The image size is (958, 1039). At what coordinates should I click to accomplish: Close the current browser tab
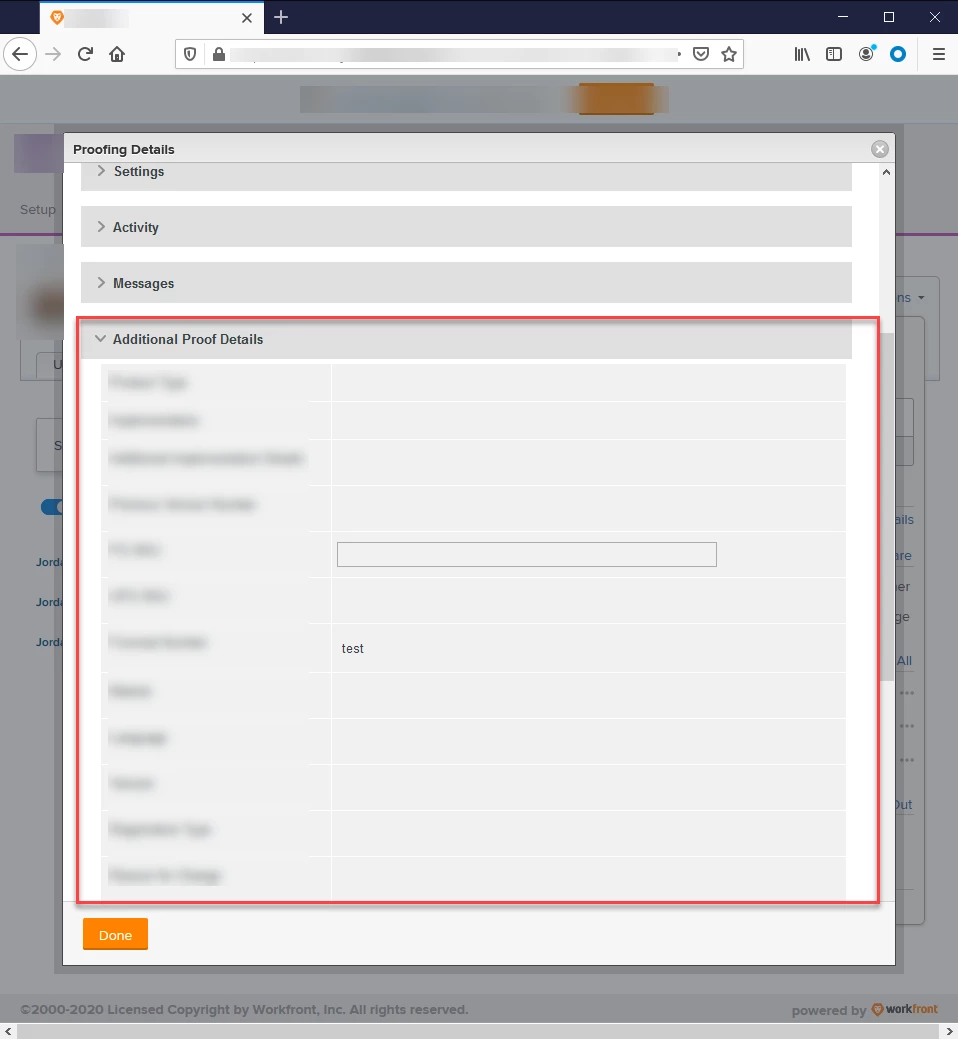[x=246, y=18]
